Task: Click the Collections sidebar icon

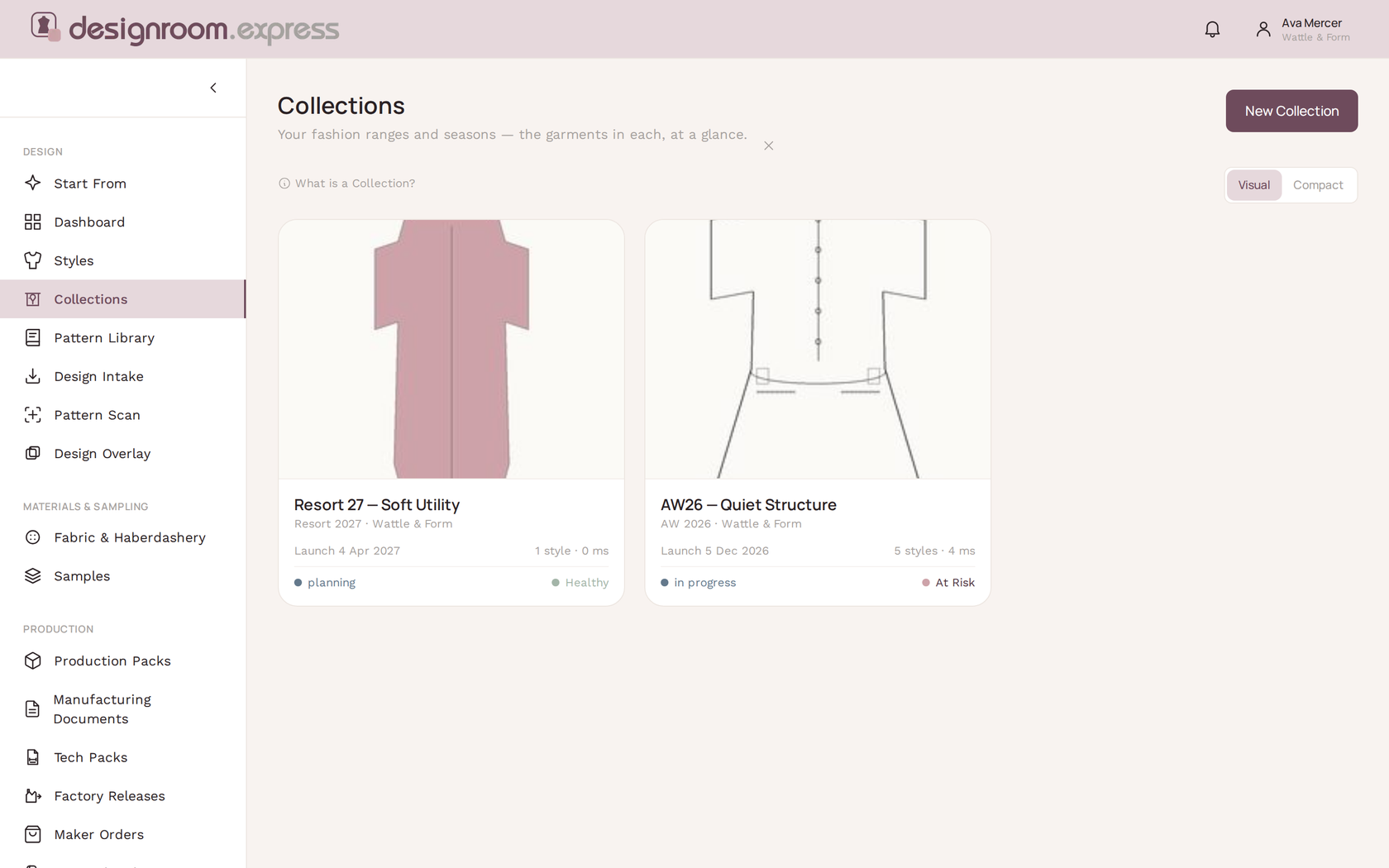Action: coord(33,299)
